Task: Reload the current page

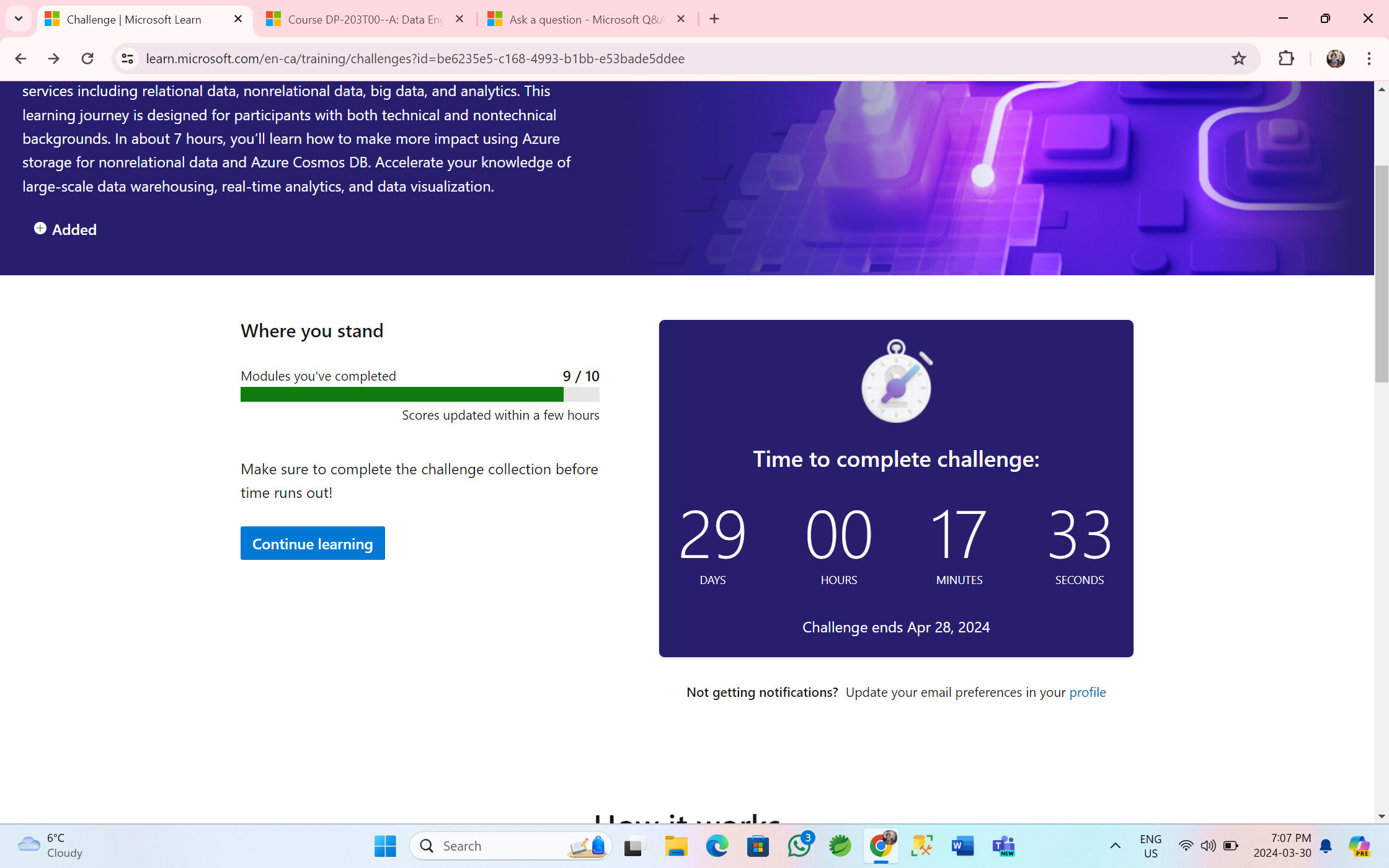Action: (x=87, y=58)
